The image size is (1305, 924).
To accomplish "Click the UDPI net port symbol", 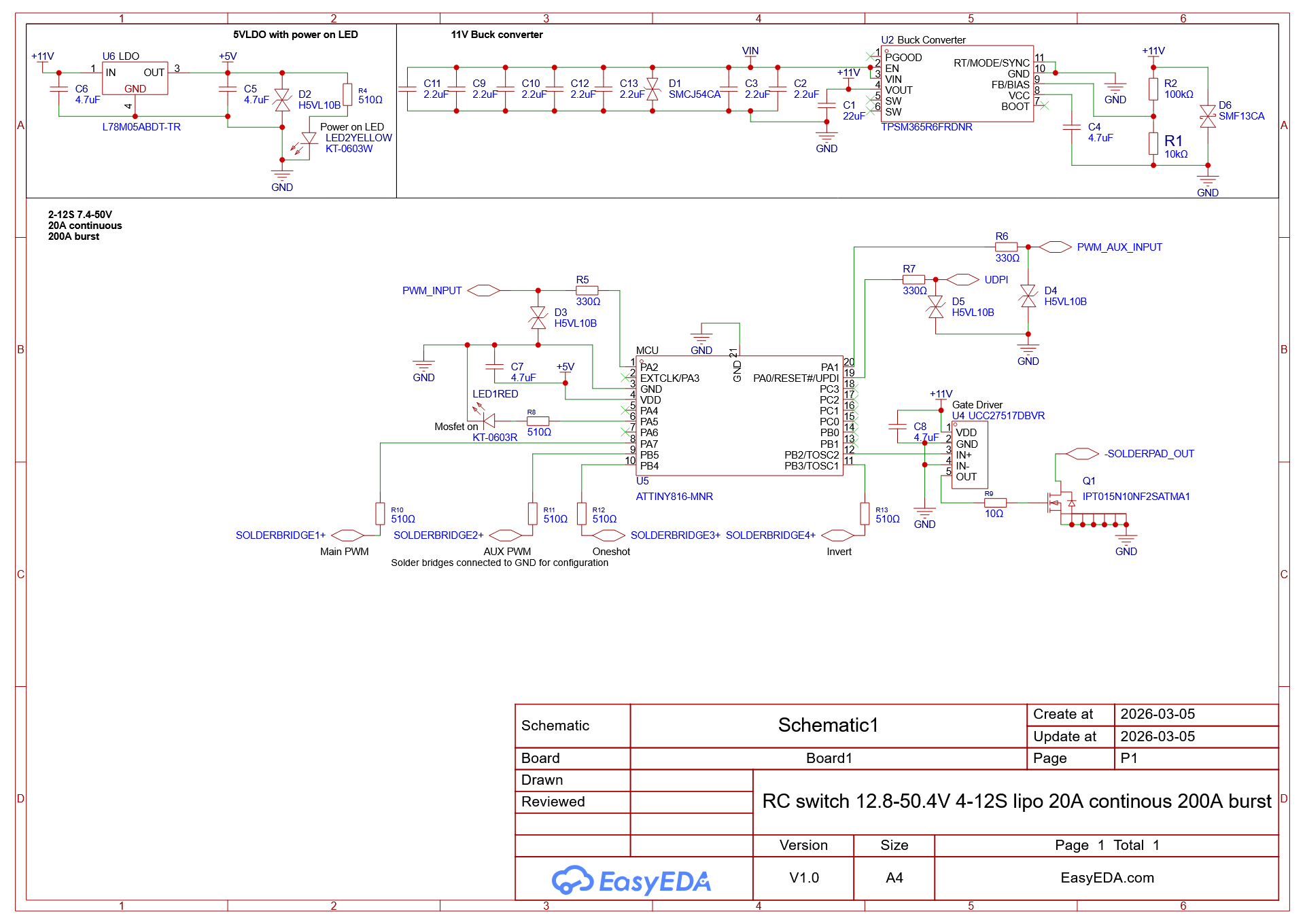I will 962,279.
